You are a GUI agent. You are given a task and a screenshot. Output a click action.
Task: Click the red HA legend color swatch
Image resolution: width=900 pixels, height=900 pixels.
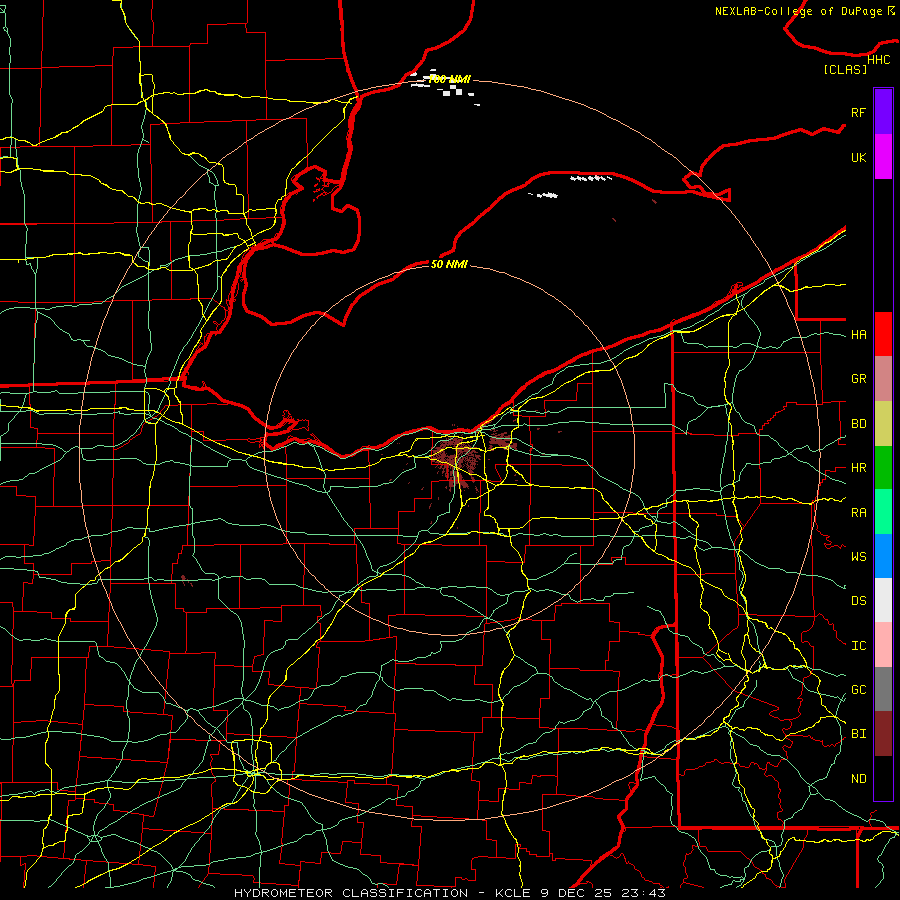pos(883,334)
